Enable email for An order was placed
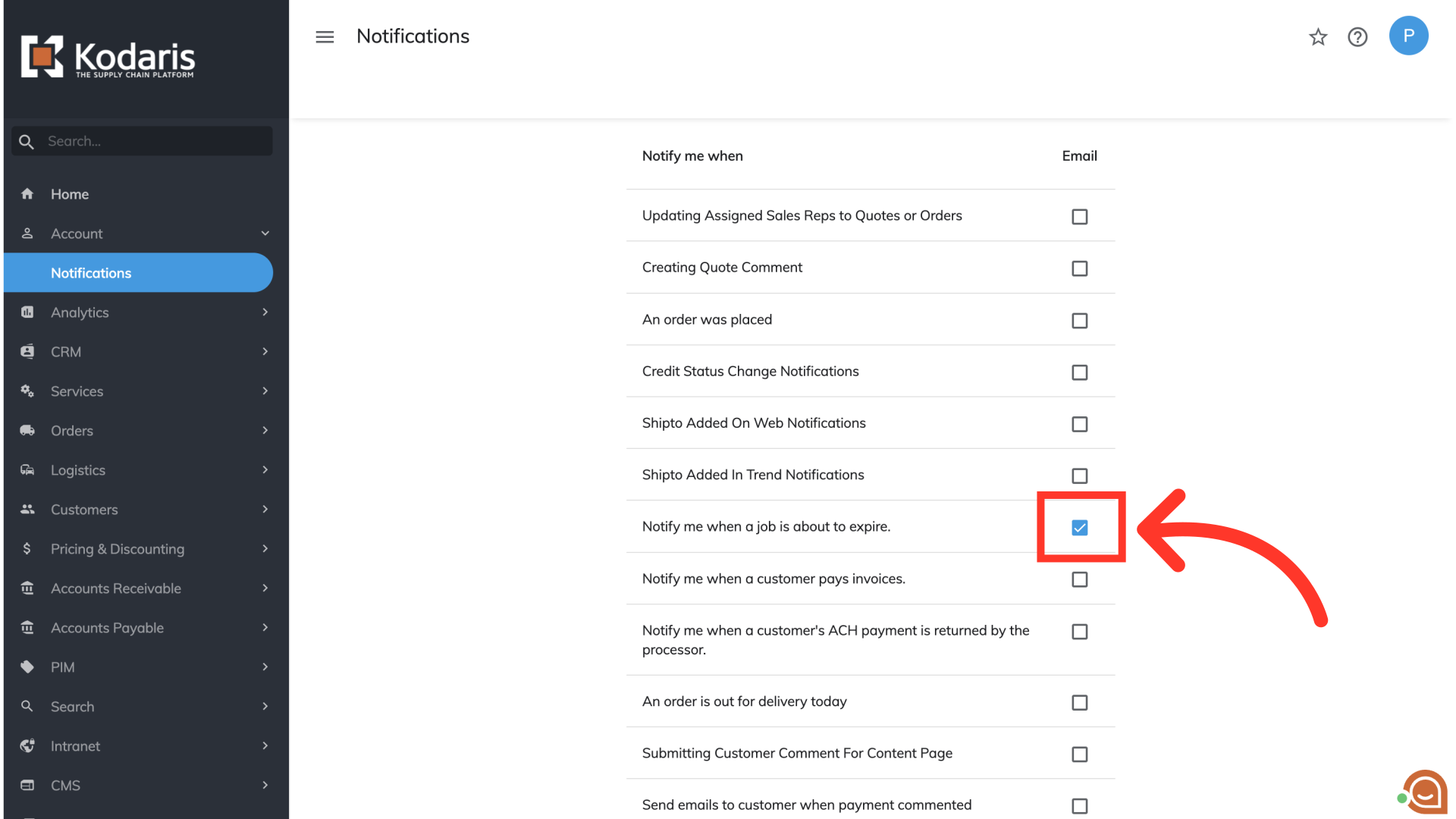 coord(1079,321)
